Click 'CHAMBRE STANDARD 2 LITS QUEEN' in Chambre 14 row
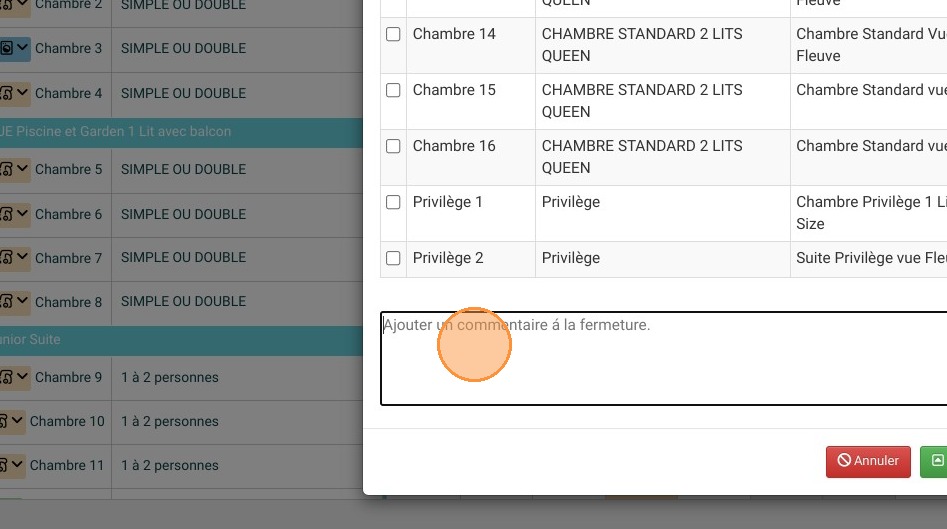Image resolution: width=947 pixels, height=529 pixels. tap(642, 45)
